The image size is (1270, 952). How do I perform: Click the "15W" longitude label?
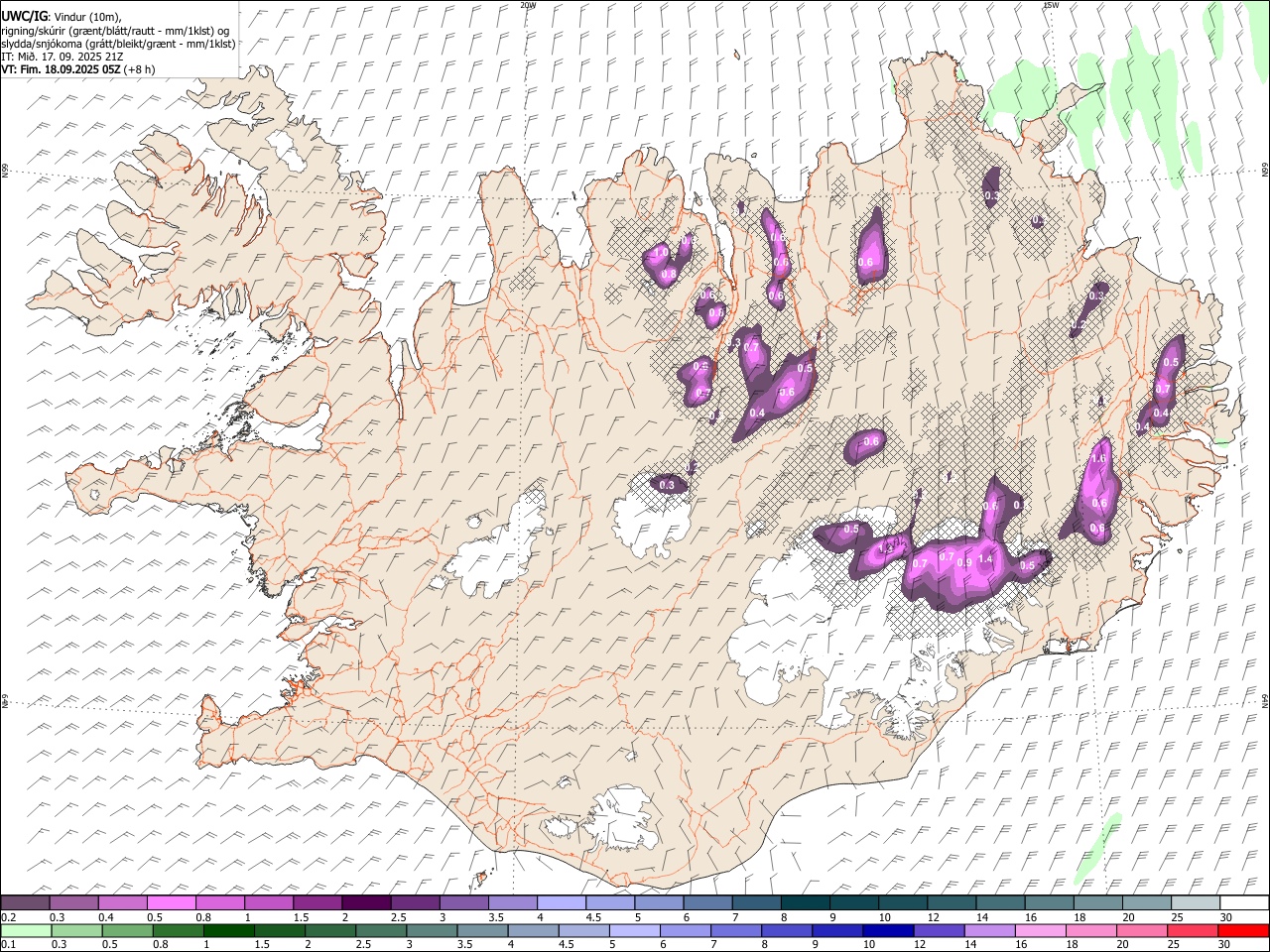click(x=1051, y=5)
